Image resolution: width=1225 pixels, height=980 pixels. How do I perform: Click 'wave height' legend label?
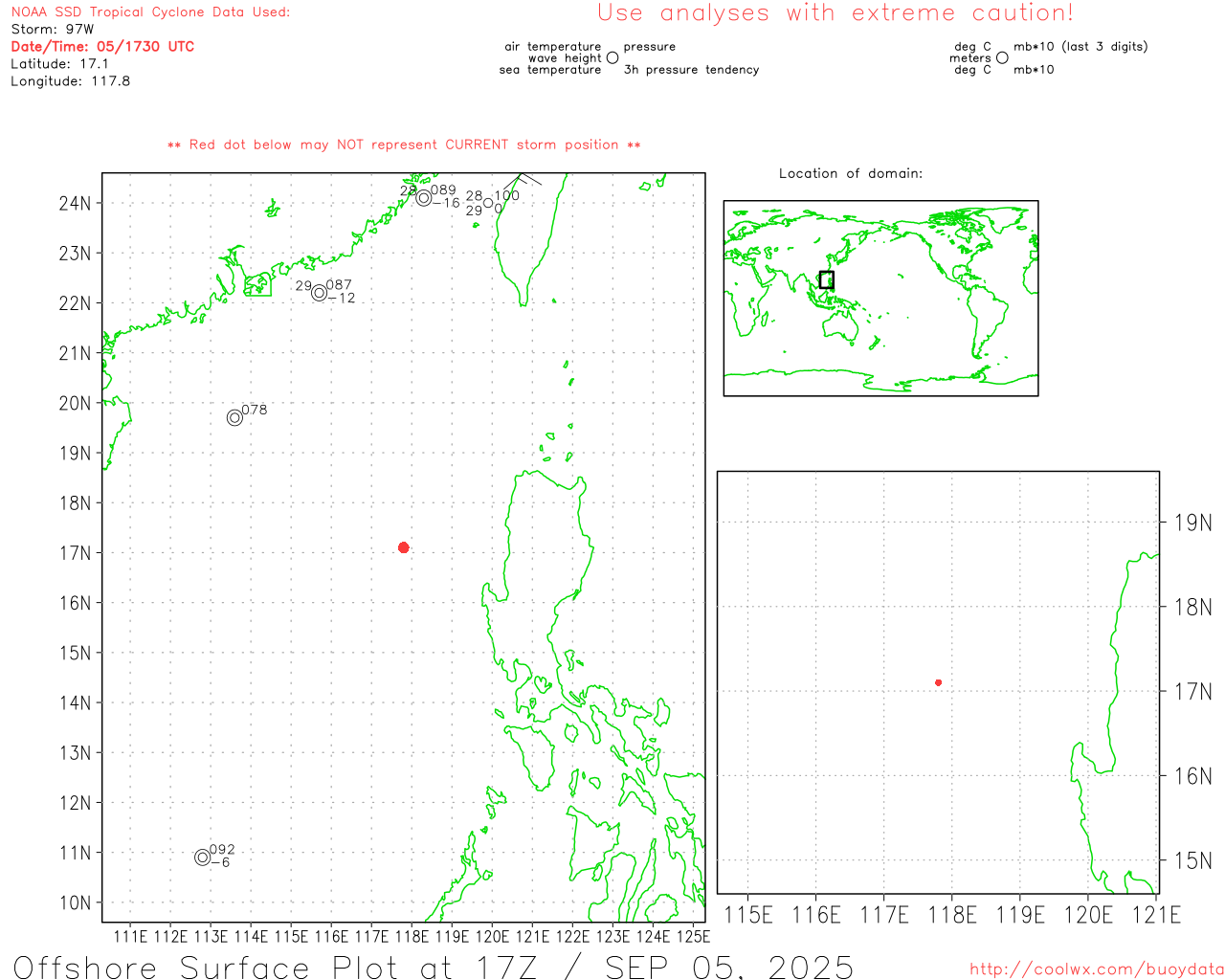pyautogui.click(x=565, y=58)
